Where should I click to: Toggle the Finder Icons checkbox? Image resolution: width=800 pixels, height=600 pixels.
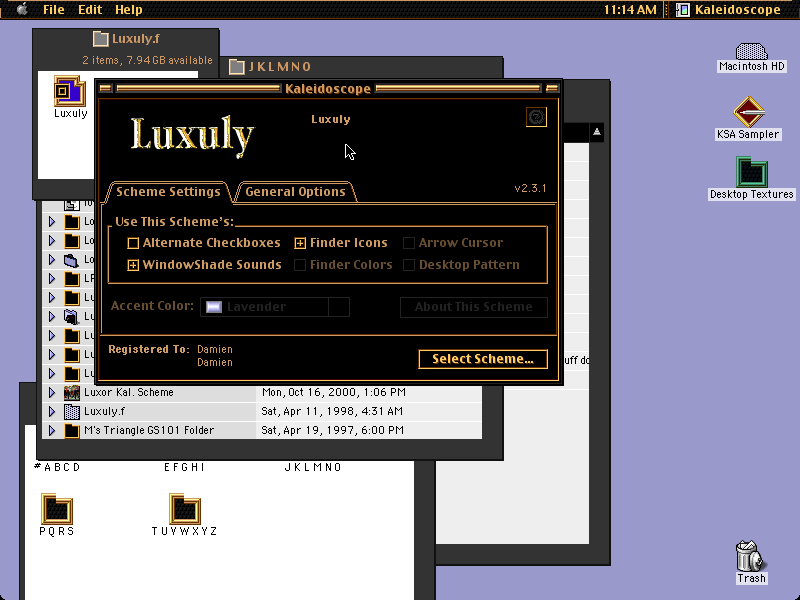point(300,243)
